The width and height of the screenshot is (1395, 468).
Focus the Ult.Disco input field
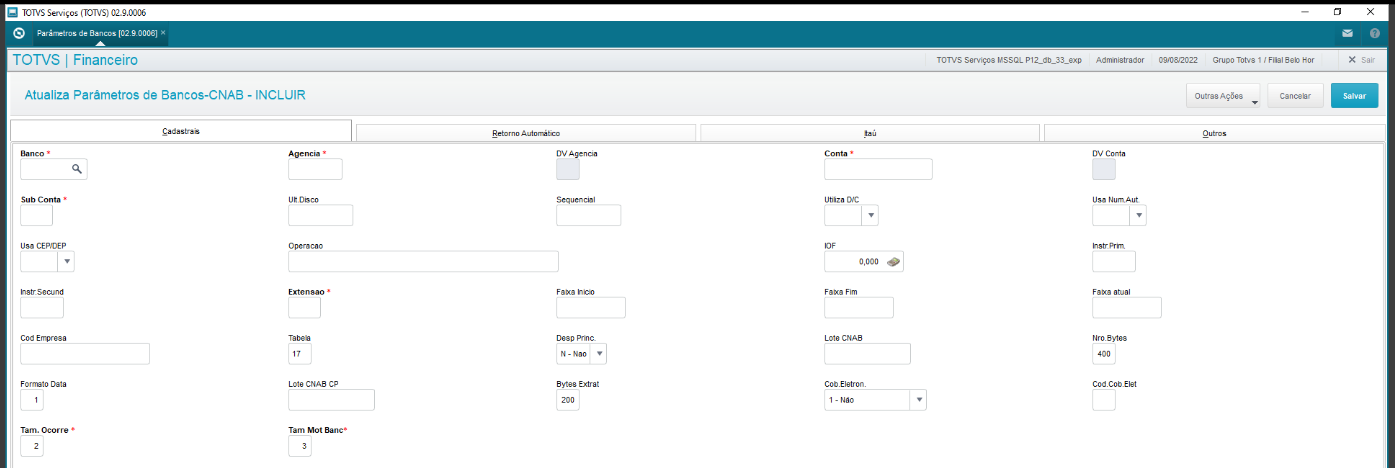pyautogui.click(x=320, y=215)
